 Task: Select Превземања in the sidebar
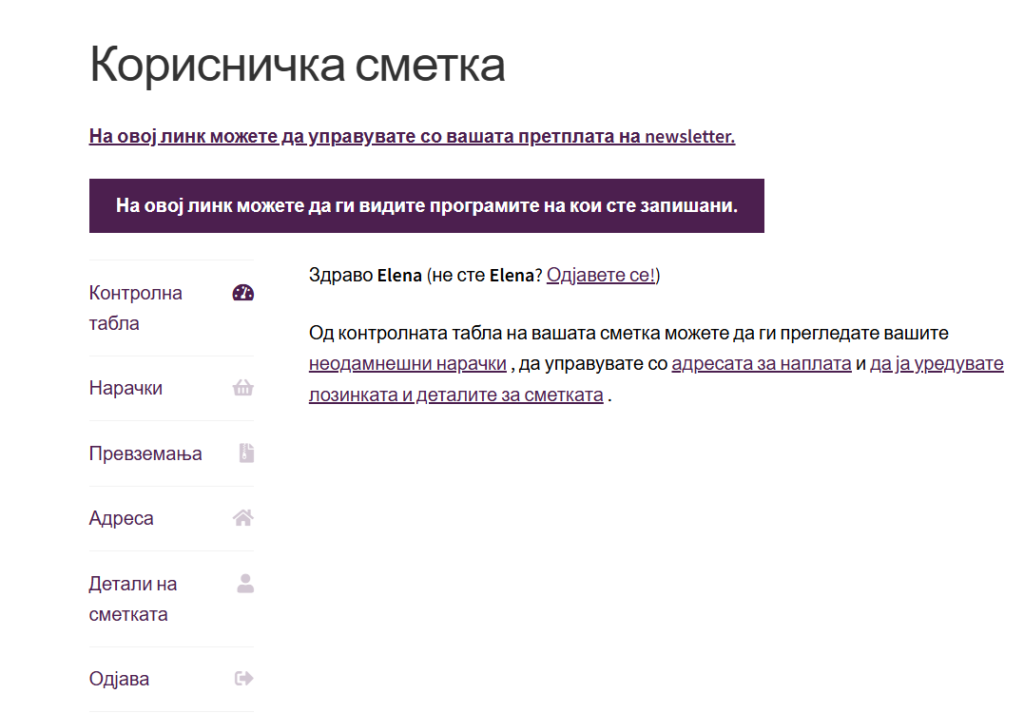(x=145, y=453)
